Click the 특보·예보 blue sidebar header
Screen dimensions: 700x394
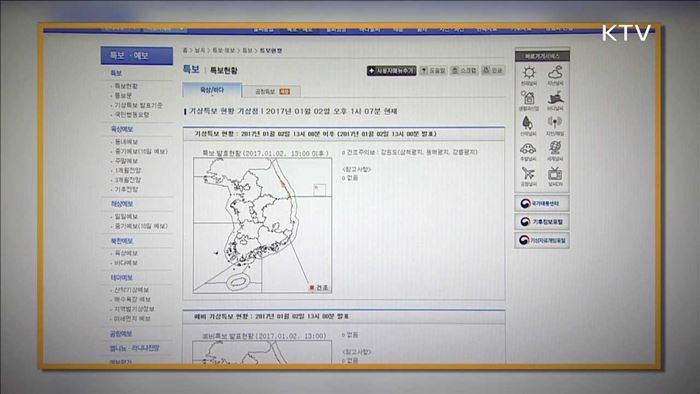coord(137,56)
